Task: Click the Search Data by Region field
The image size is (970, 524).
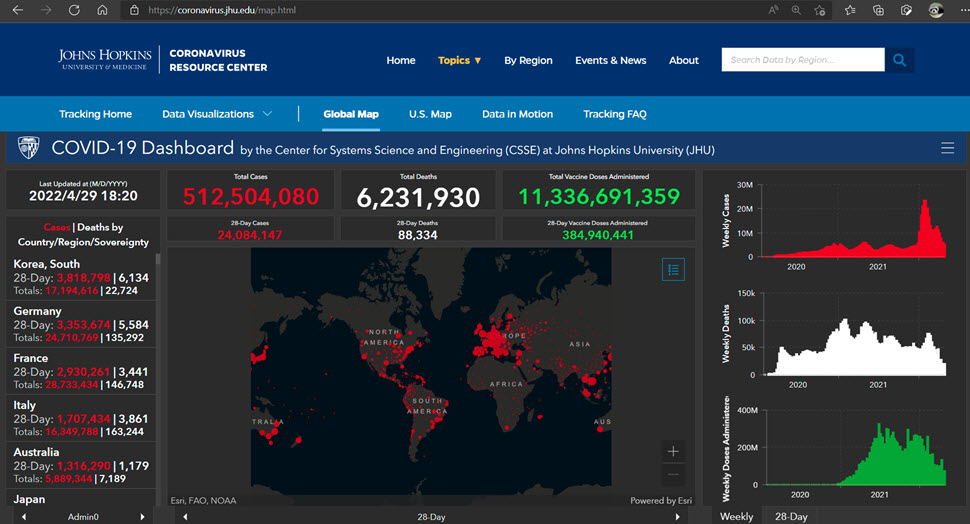Action: pyautogui.click(x=803, y=60)
